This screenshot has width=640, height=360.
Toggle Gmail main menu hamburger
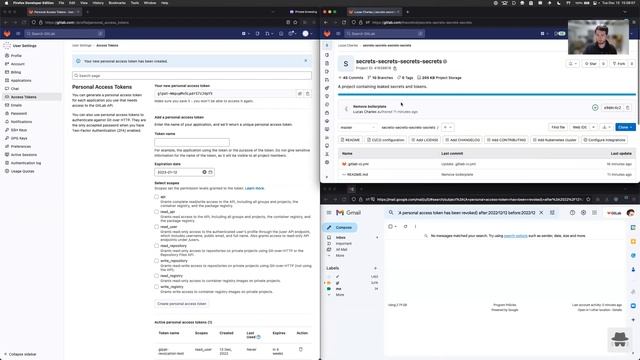[x=329, y=213]
